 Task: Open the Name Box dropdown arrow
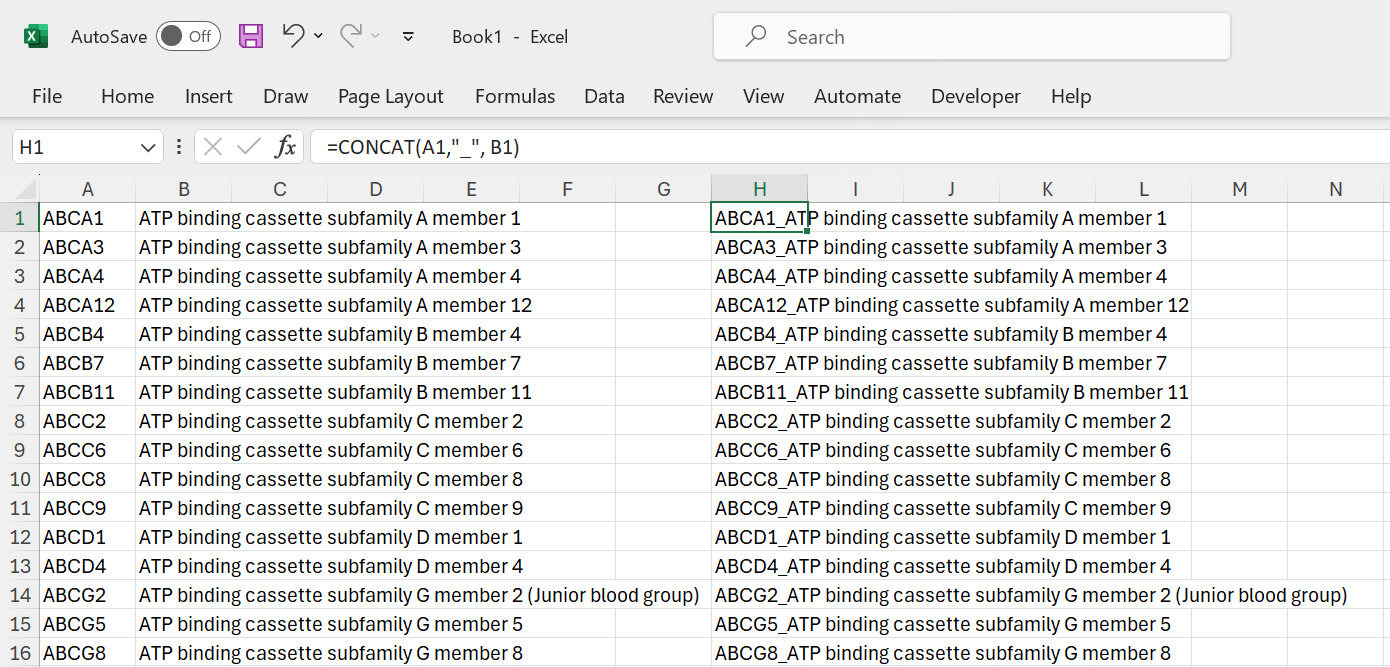click(149, 148)
